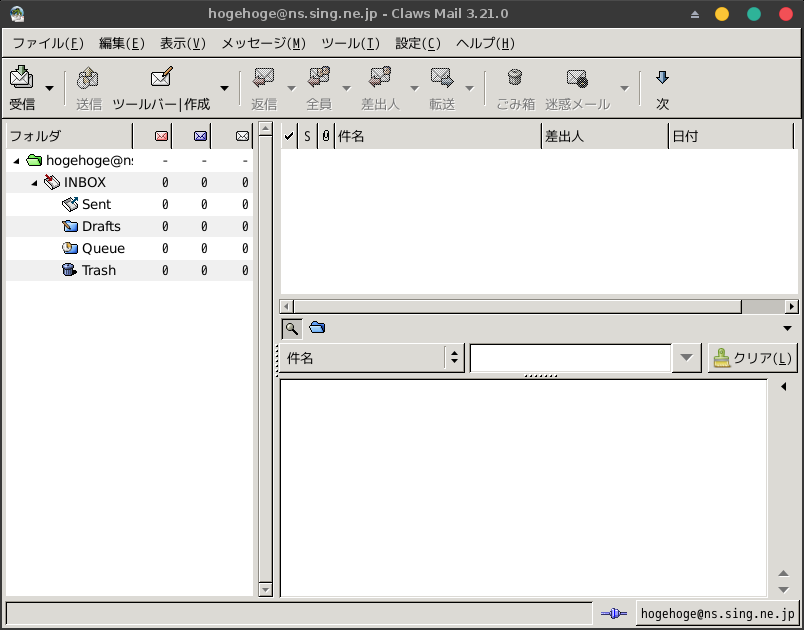Viewport: 804px width, 630px height.
Task: Select the Drafts folder
Action: point(100,227)
